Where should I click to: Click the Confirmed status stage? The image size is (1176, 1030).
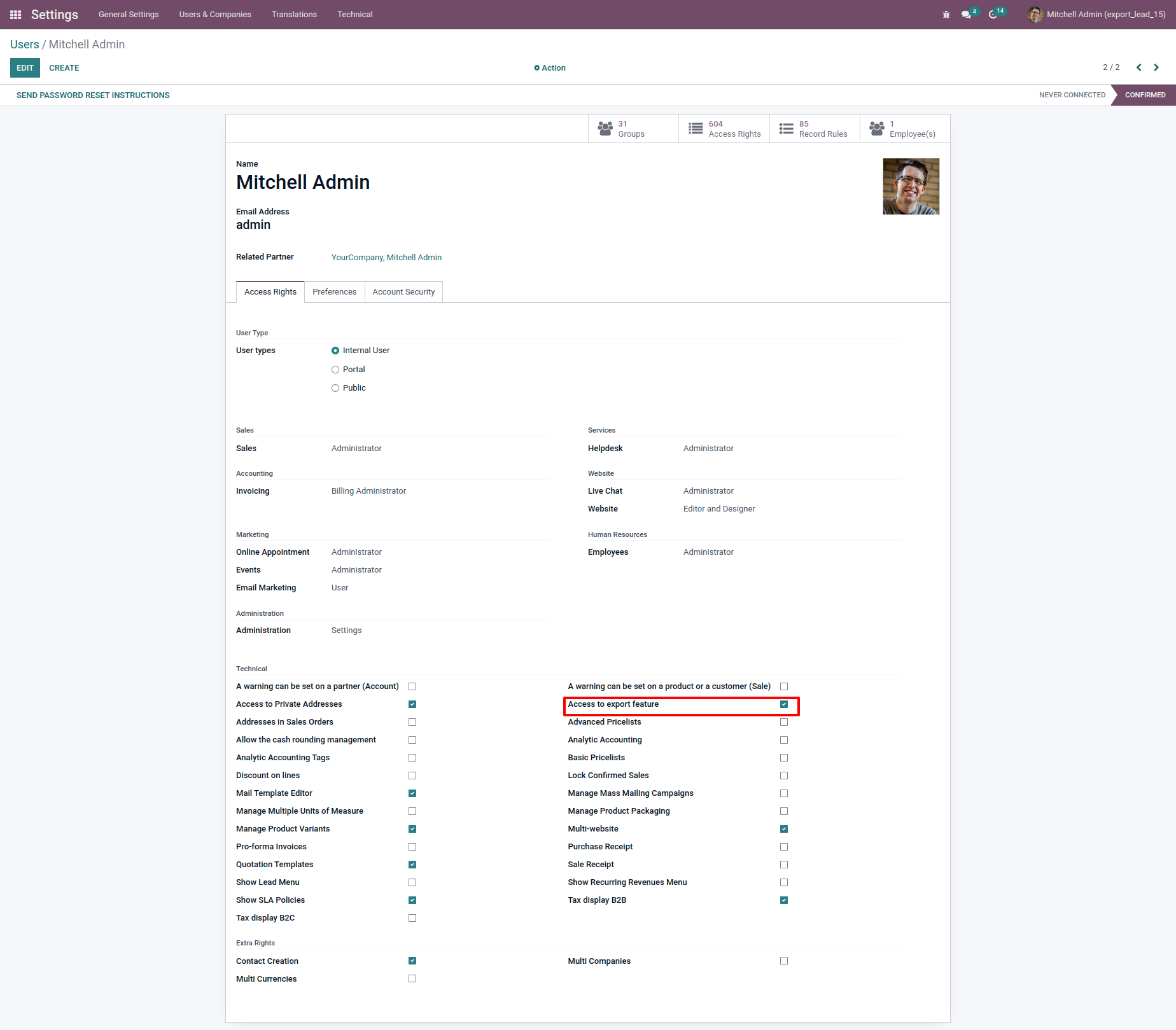tap(1145, 95)
